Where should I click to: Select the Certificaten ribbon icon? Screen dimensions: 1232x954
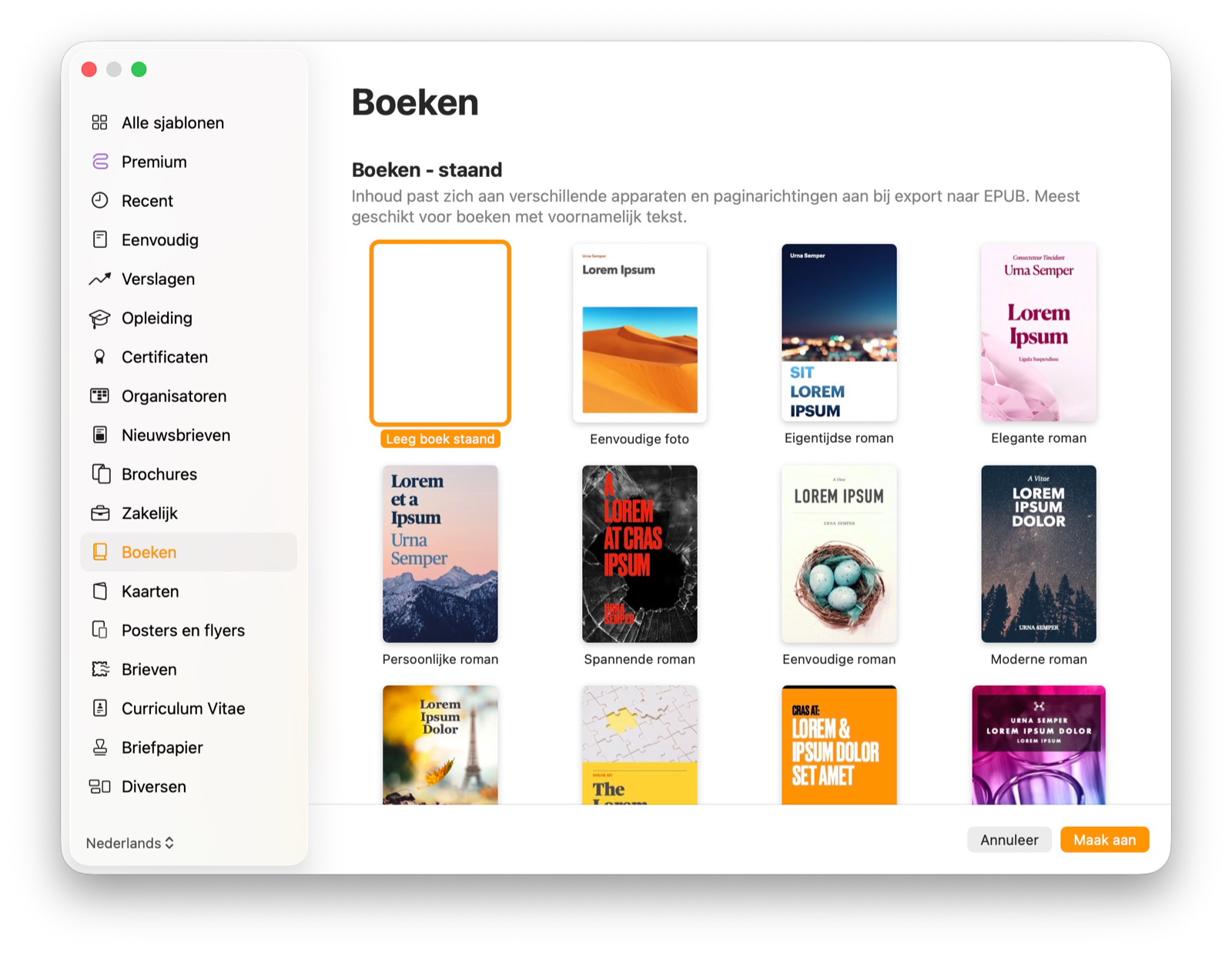pyautogui.click(x=99, y=357)
